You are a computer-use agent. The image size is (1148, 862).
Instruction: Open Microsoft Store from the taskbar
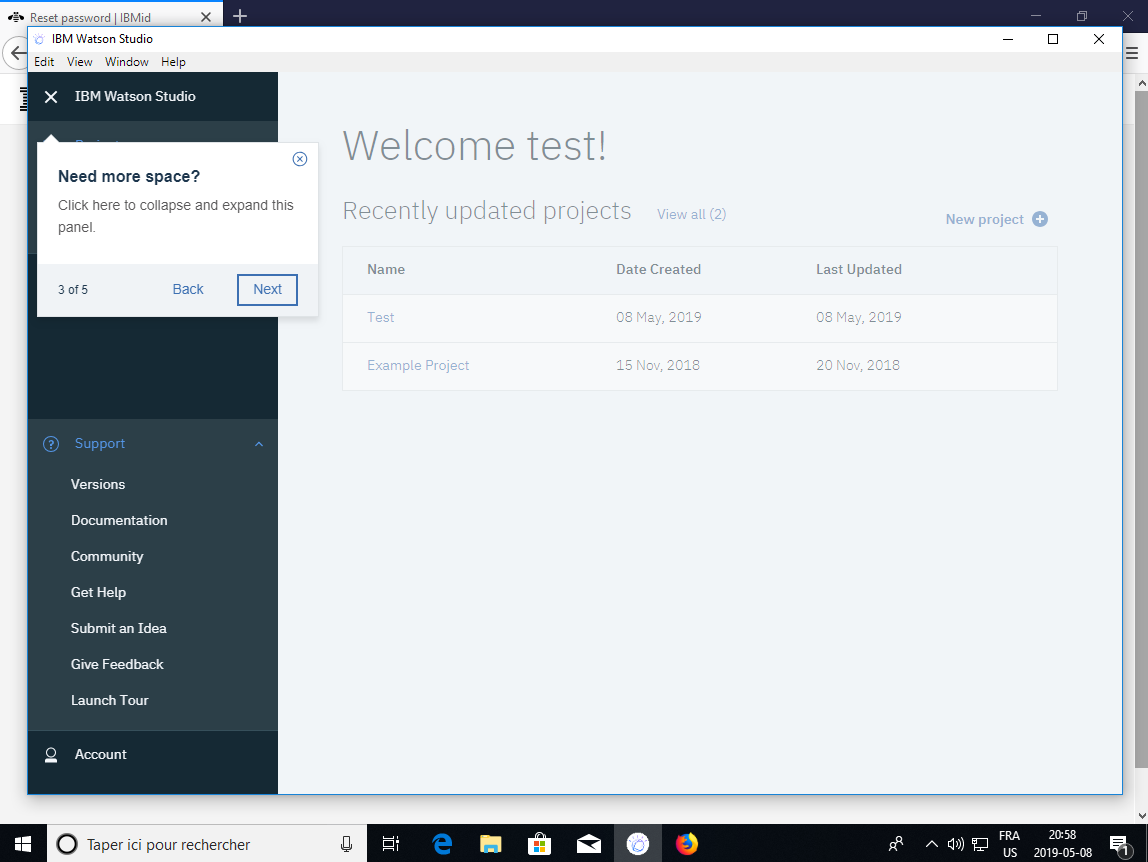[539, 844]
